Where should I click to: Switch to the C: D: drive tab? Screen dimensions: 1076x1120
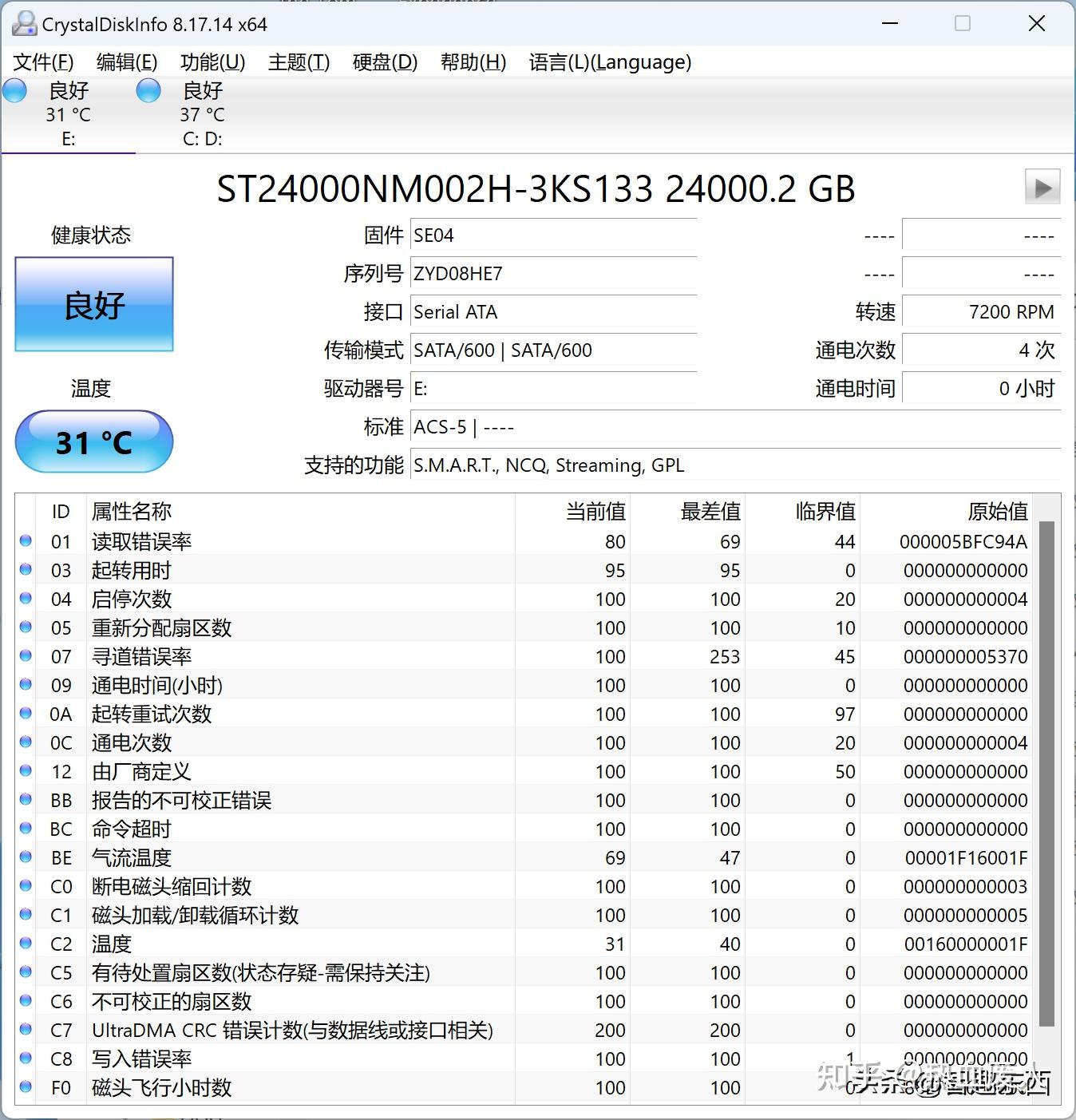pyautogui.click(x=200, y=112)
